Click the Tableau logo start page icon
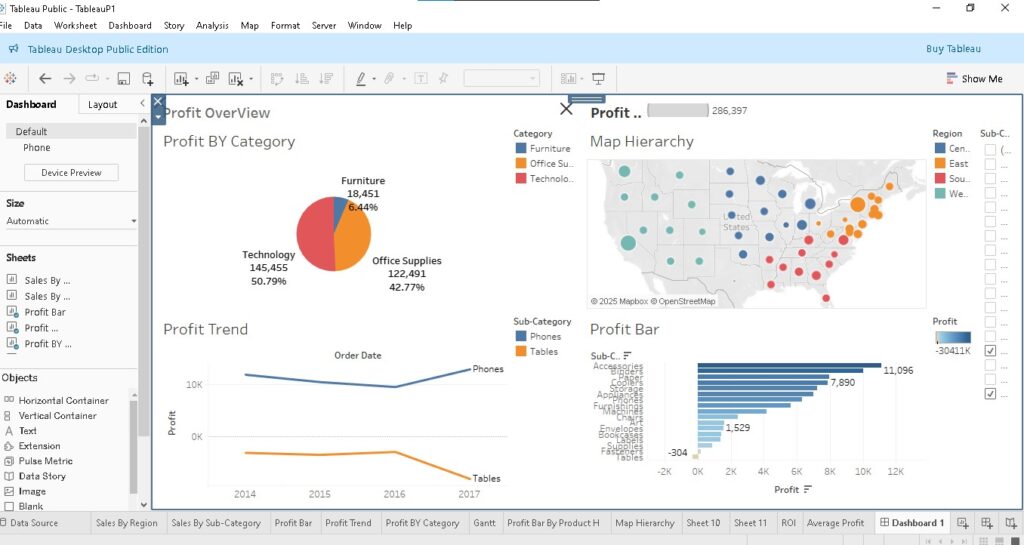The height and width of the screenshot is (545, 1024). [x=10, y=78]
